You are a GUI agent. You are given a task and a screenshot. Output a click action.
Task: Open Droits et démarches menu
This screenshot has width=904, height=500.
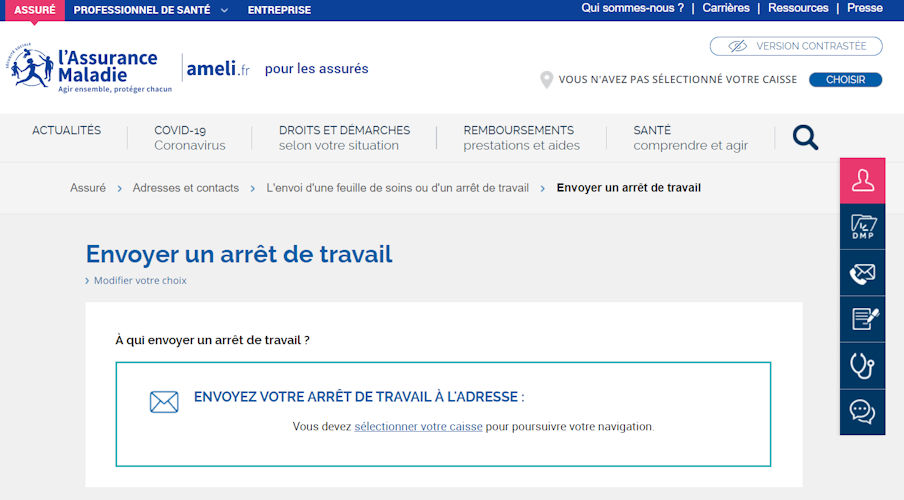coord(344,138)
